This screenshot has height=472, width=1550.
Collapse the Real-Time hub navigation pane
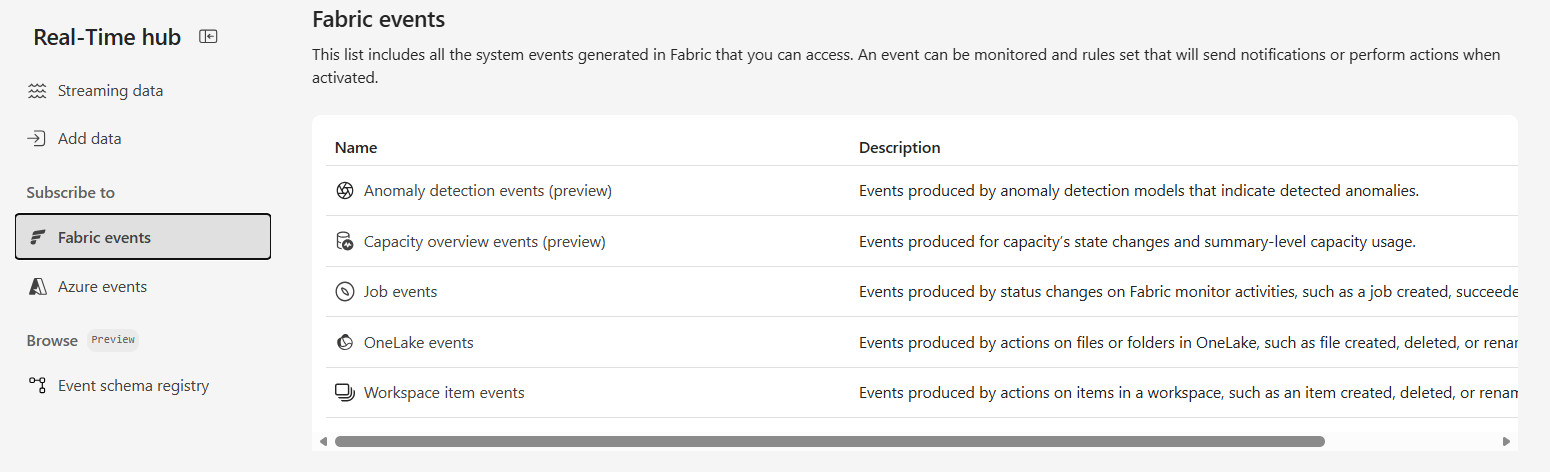[x=208, y=37]
